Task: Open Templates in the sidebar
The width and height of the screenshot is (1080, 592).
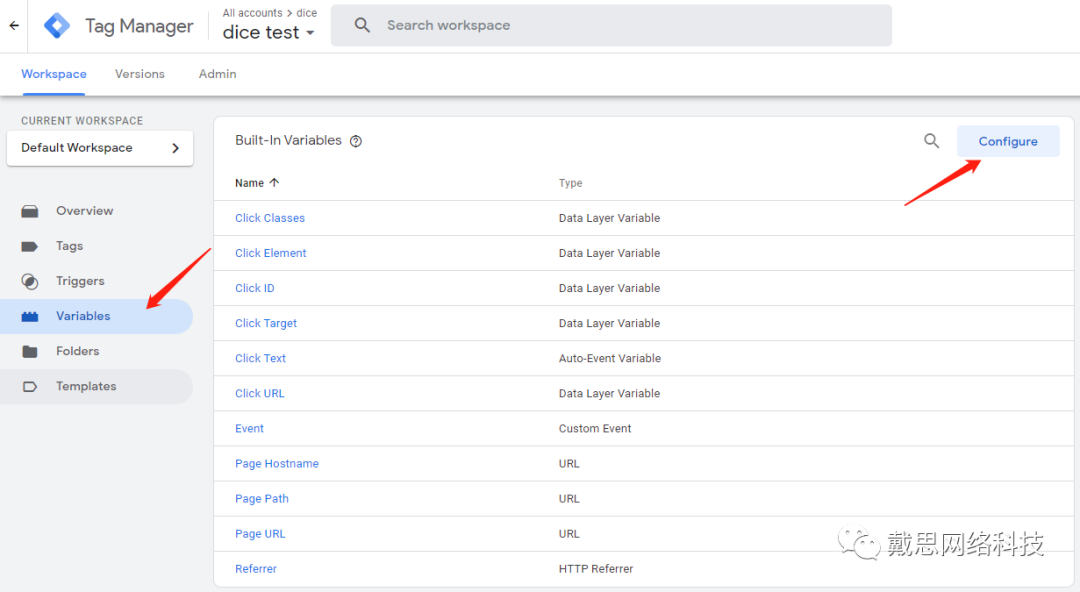Action: click(x=86, y=386)
